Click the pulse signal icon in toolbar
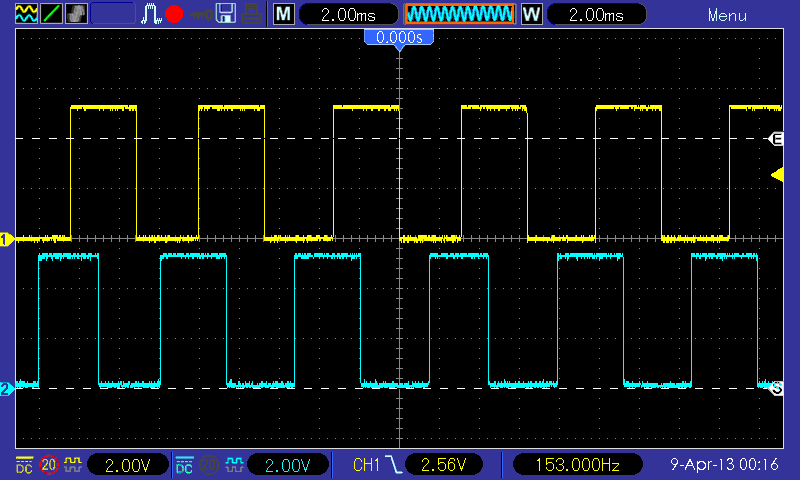This screenshot has height=480, width=800. 151,14
